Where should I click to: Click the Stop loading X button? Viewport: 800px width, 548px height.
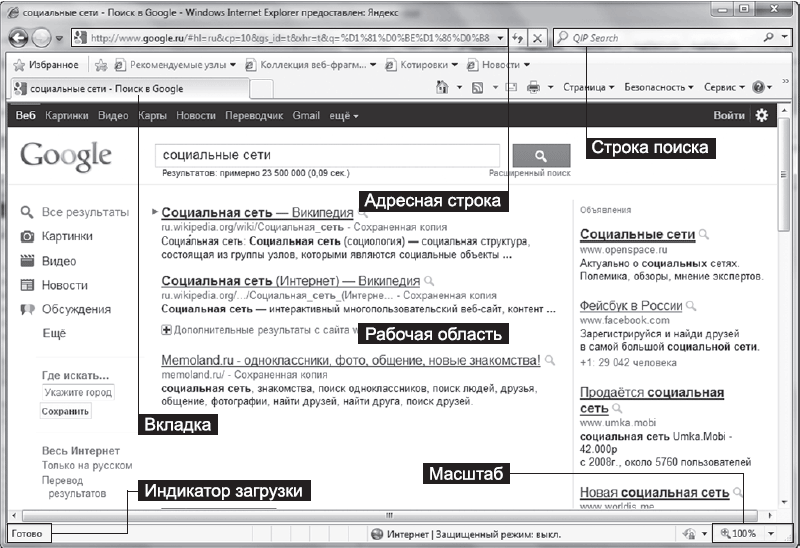click(538, 38)
